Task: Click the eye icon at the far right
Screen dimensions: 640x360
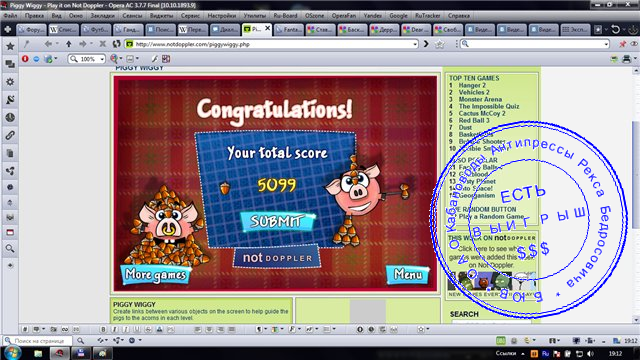Action: click(634, 44)
